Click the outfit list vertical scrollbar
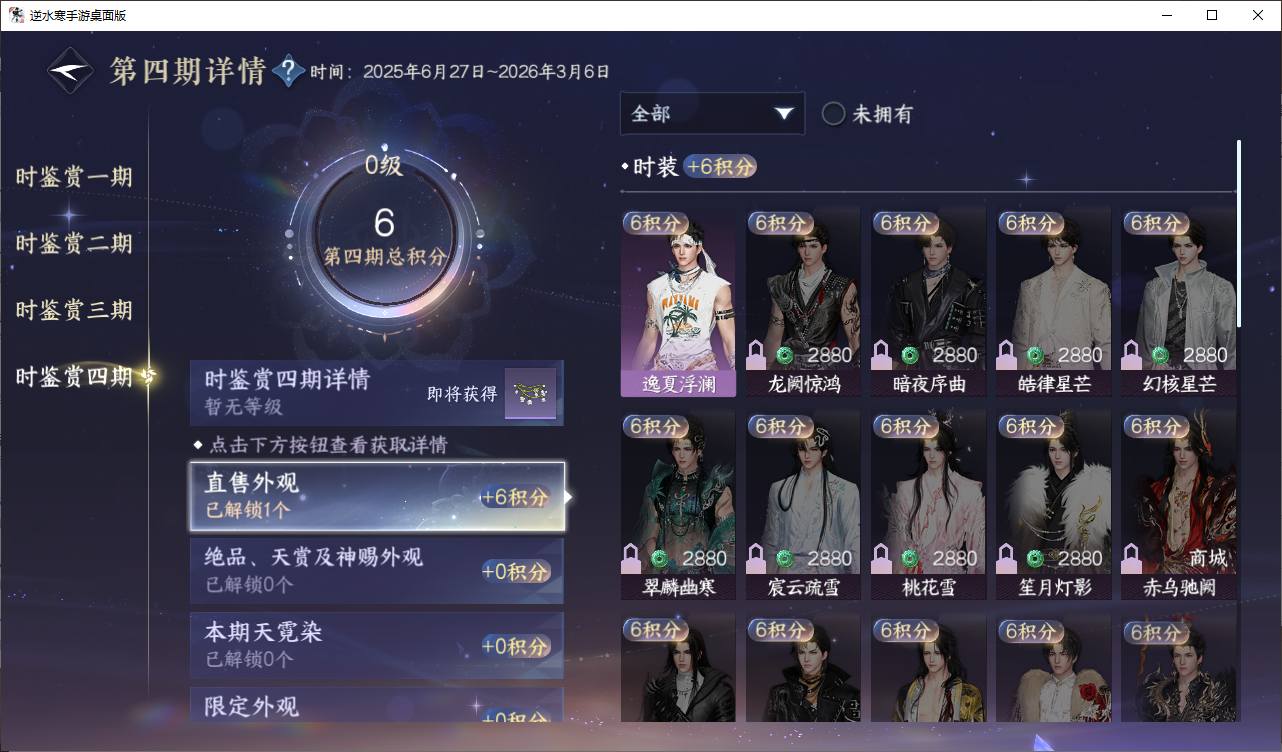 1239,232
